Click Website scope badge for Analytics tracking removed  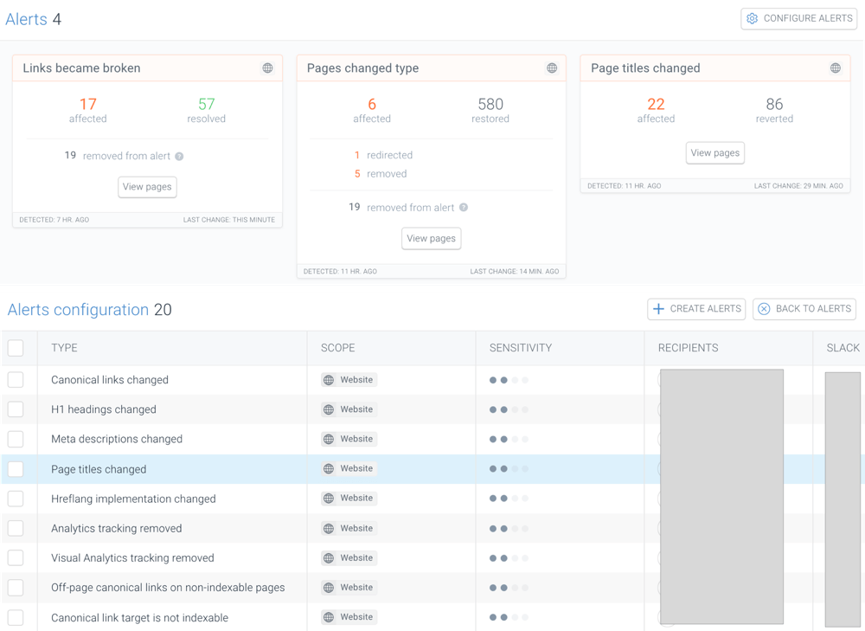click(x=349, y=528)
